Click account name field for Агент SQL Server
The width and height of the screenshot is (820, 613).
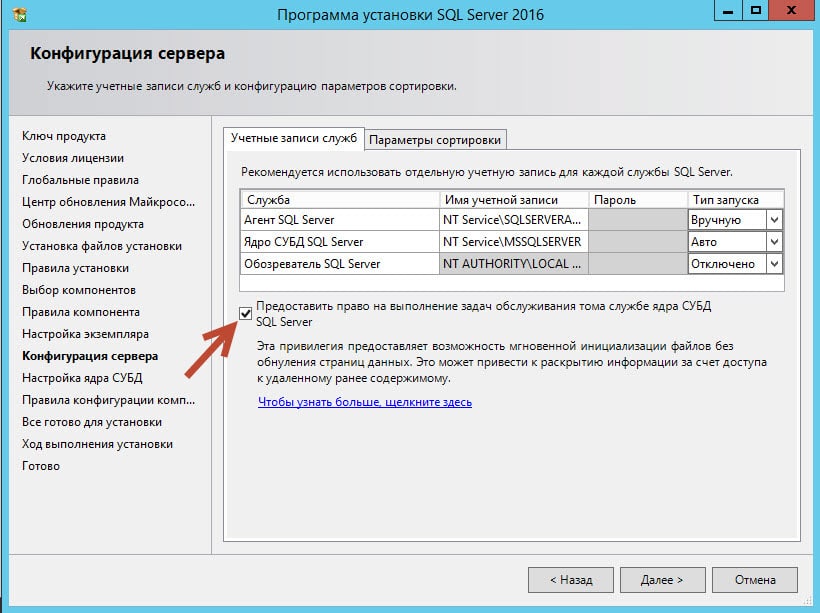pyautogui.click(x=512, y=220)
